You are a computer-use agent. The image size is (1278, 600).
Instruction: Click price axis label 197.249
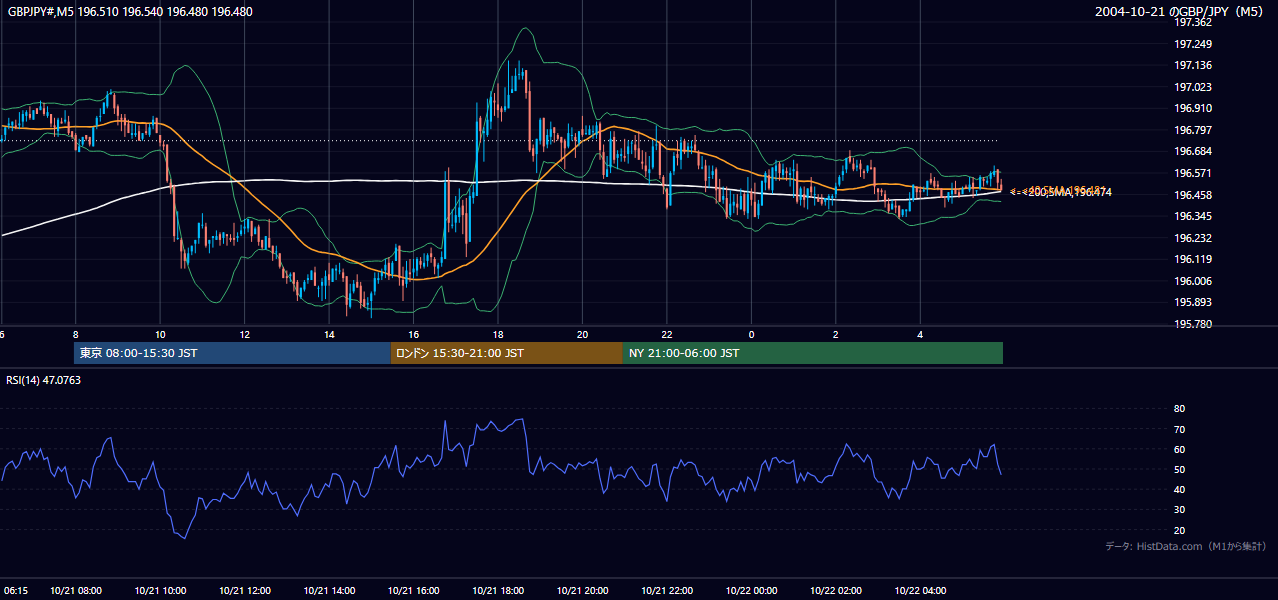[1192, 44]
